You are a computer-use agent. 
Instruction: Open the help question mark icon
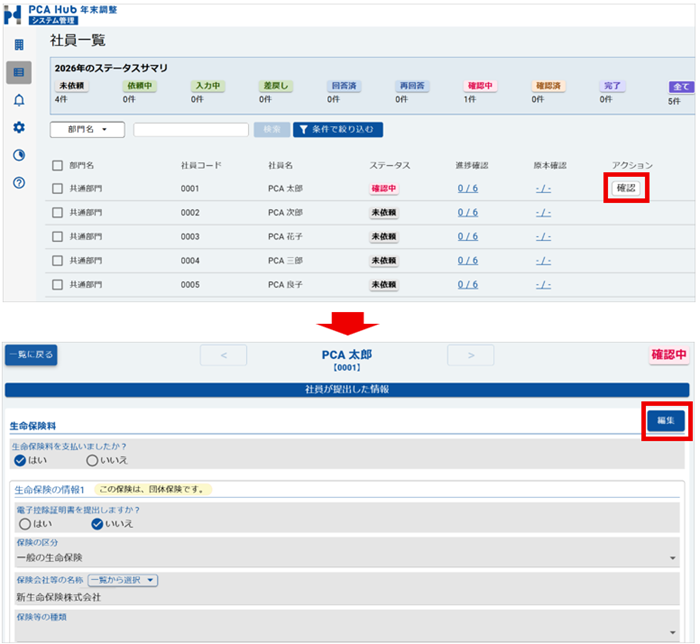(x=19, y=183)
